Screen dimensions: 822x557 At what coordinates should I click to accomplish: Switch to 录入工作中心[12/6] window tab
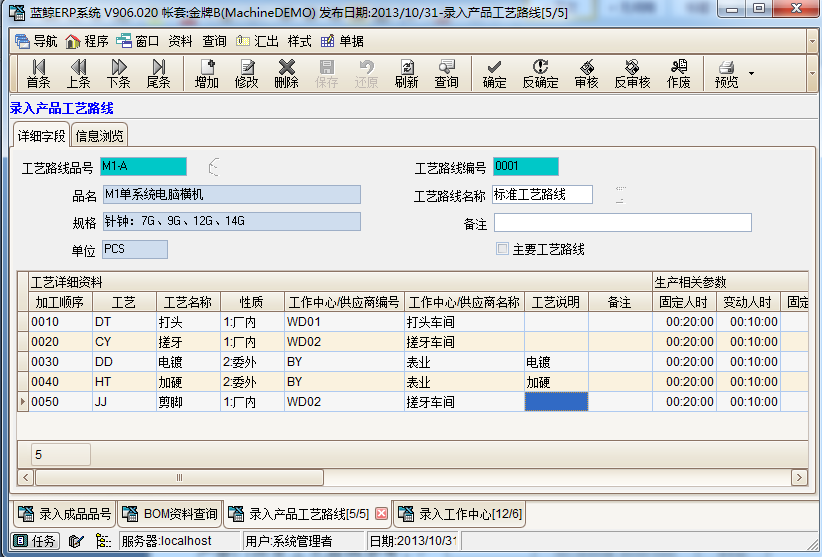pyautogui.click(x=460, y=514)
